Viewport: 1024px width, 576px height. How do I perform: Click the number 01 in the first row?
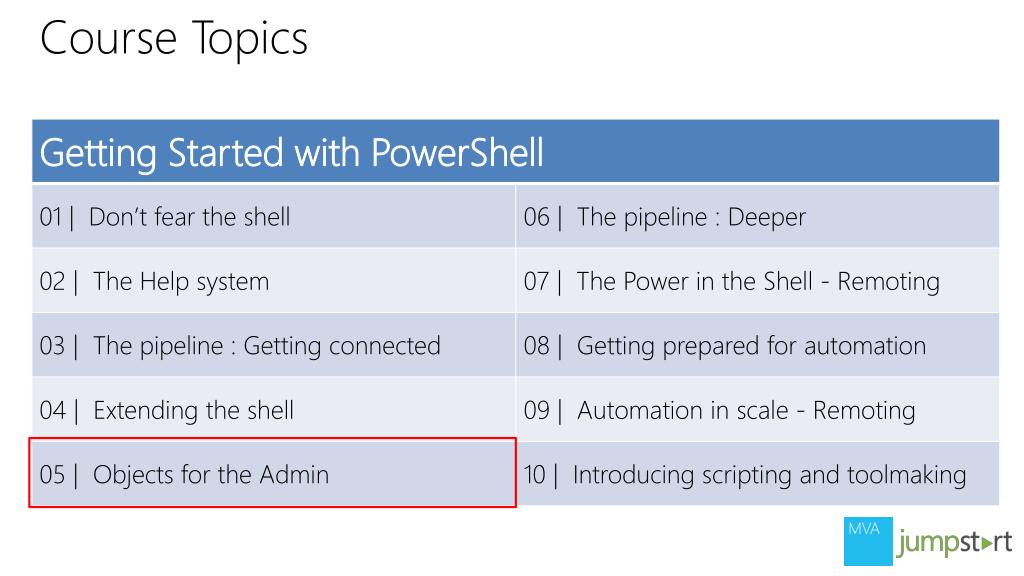[x=50, y=217]
